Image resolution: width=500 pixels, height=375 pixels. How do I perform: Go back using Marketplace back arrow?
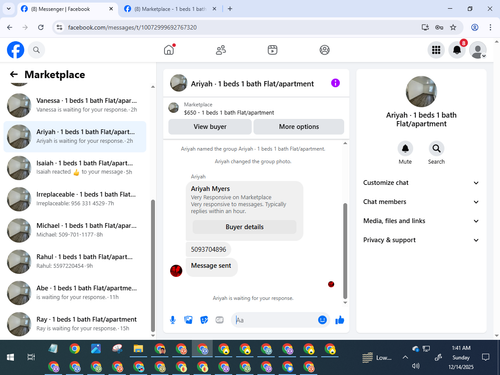14,74
